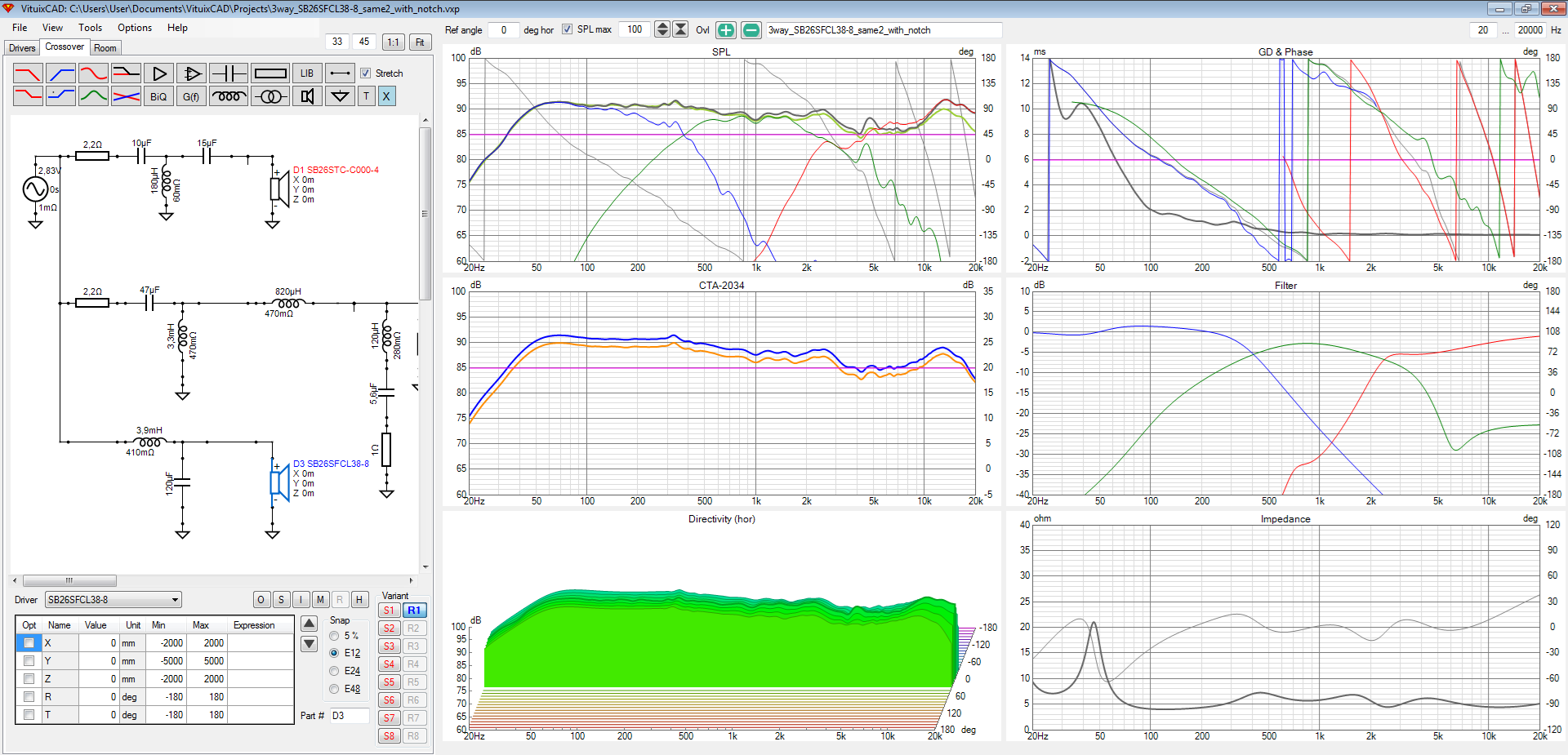
Task: Add a capacitor component
Action: tap(228, 73)
